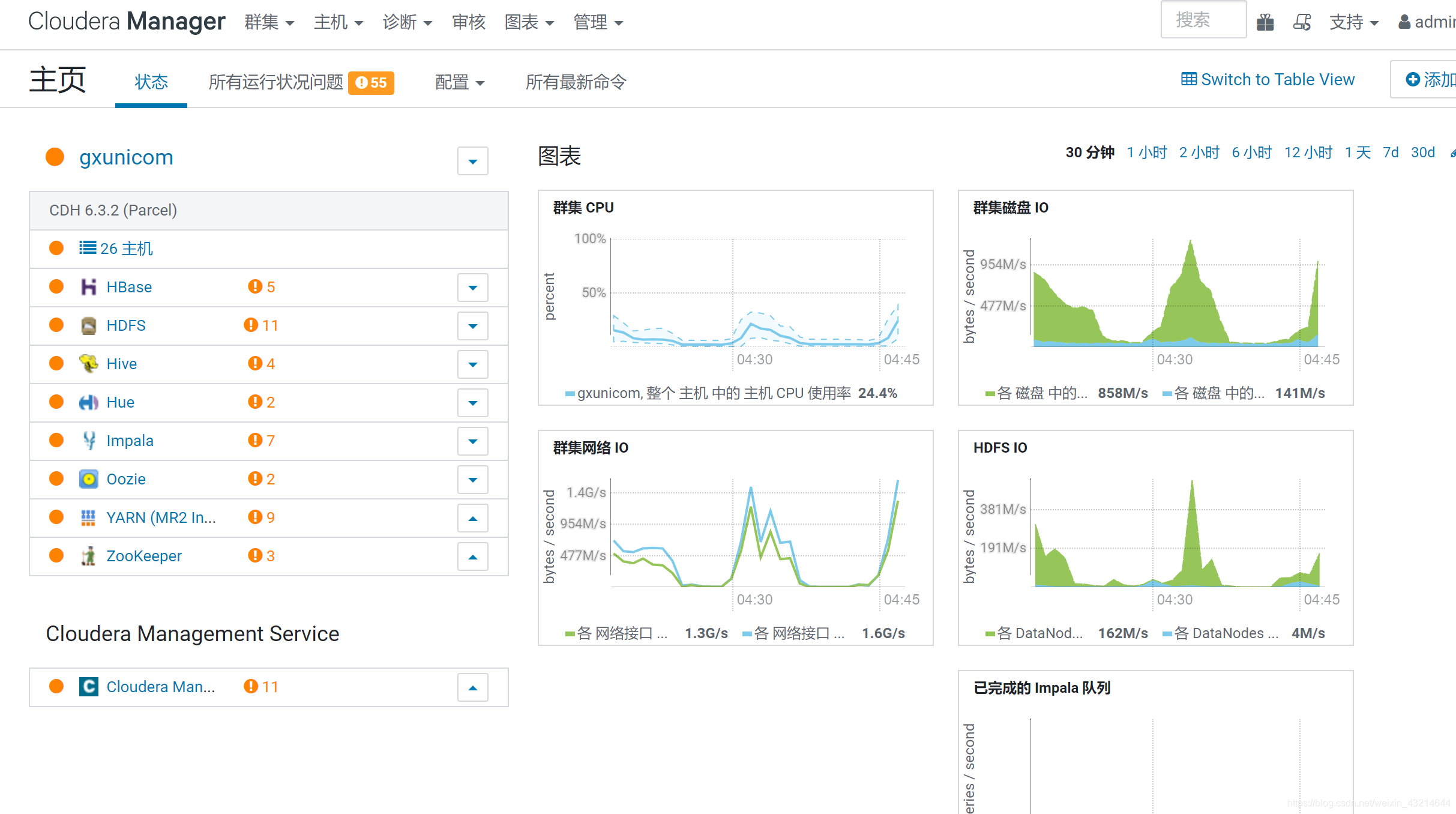
Task: Switch to 所有运行状况问题 tab
Action: click(275, 82)
